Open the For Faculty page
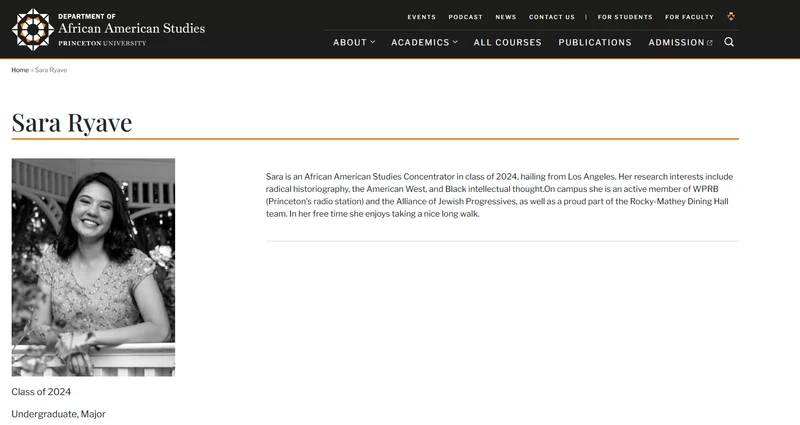The image size is (800, 425). [689, 17]
